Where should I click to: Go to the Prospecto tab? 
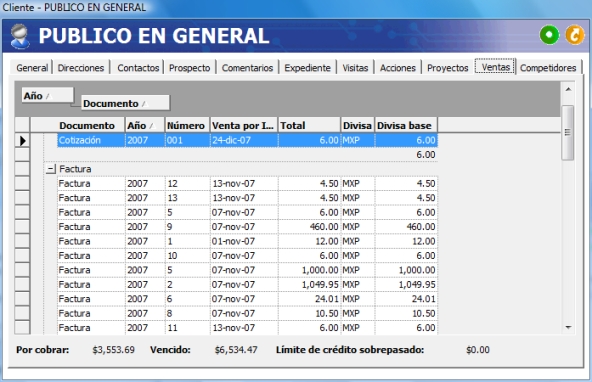click(190, 68)
